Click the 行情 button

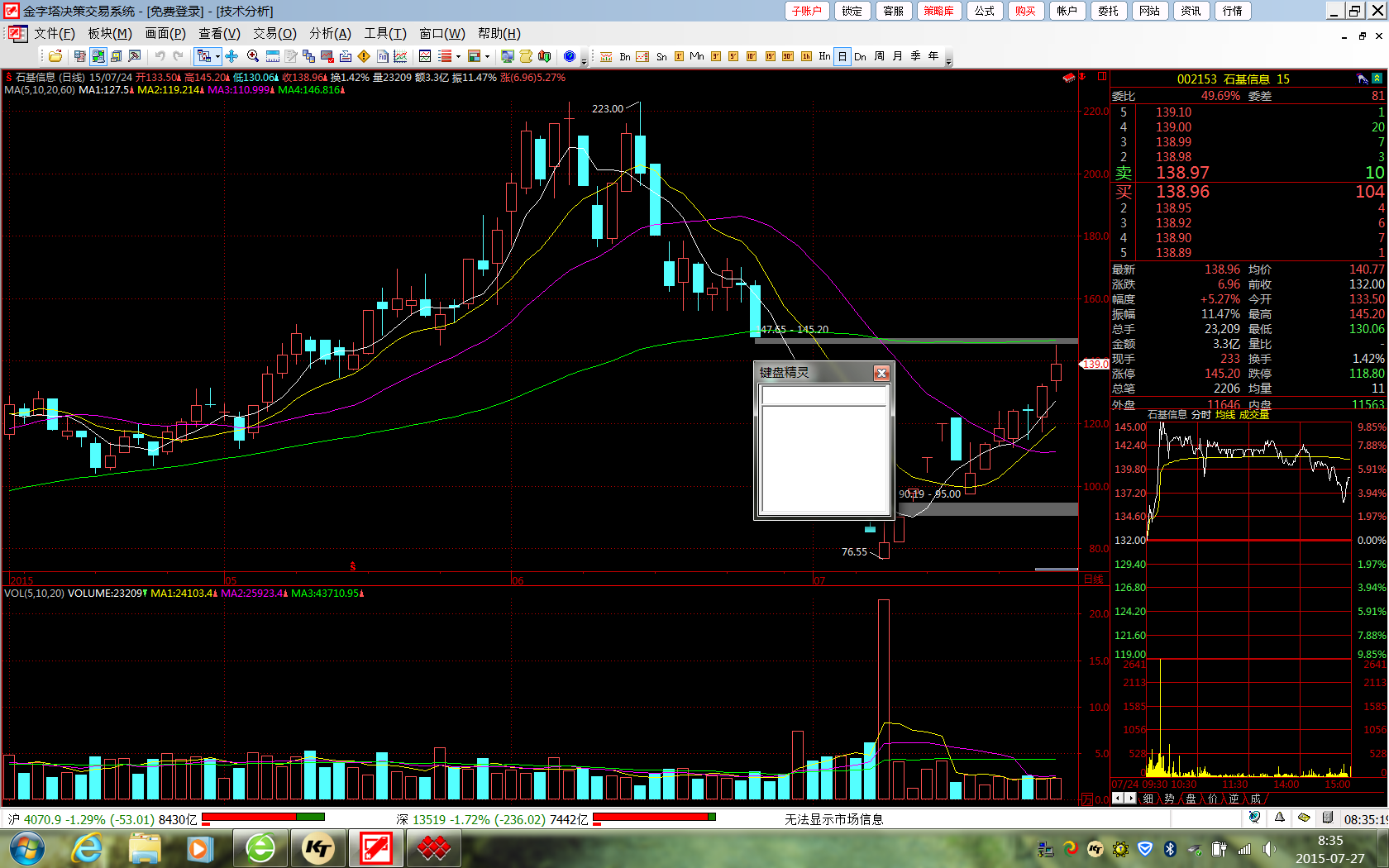coord(1232,11)
